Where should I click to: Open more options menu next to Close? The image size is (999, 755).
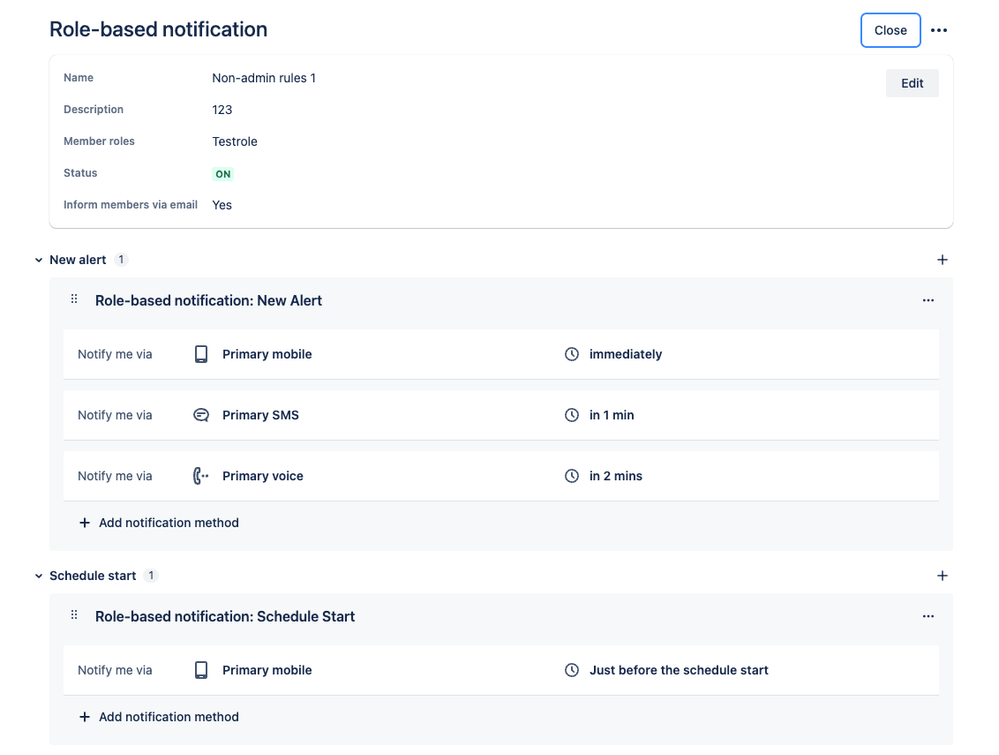(939, 30)
